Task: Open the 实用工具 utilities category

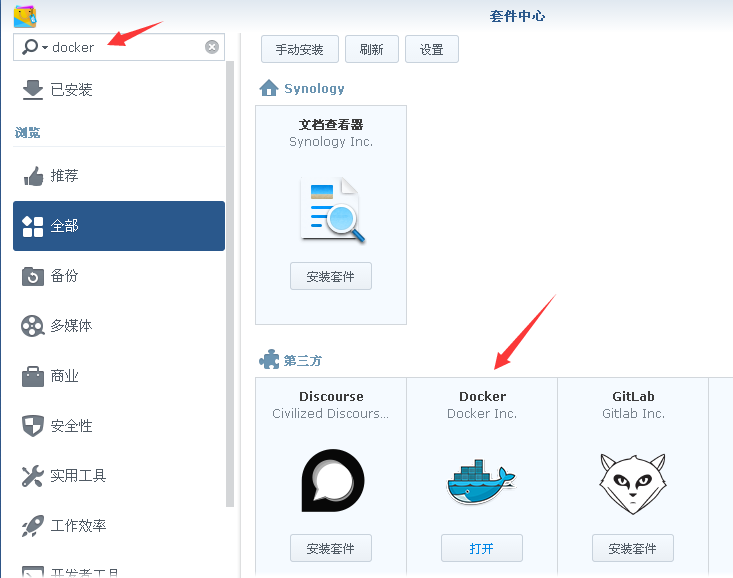Action: click(x=119, y=476)
